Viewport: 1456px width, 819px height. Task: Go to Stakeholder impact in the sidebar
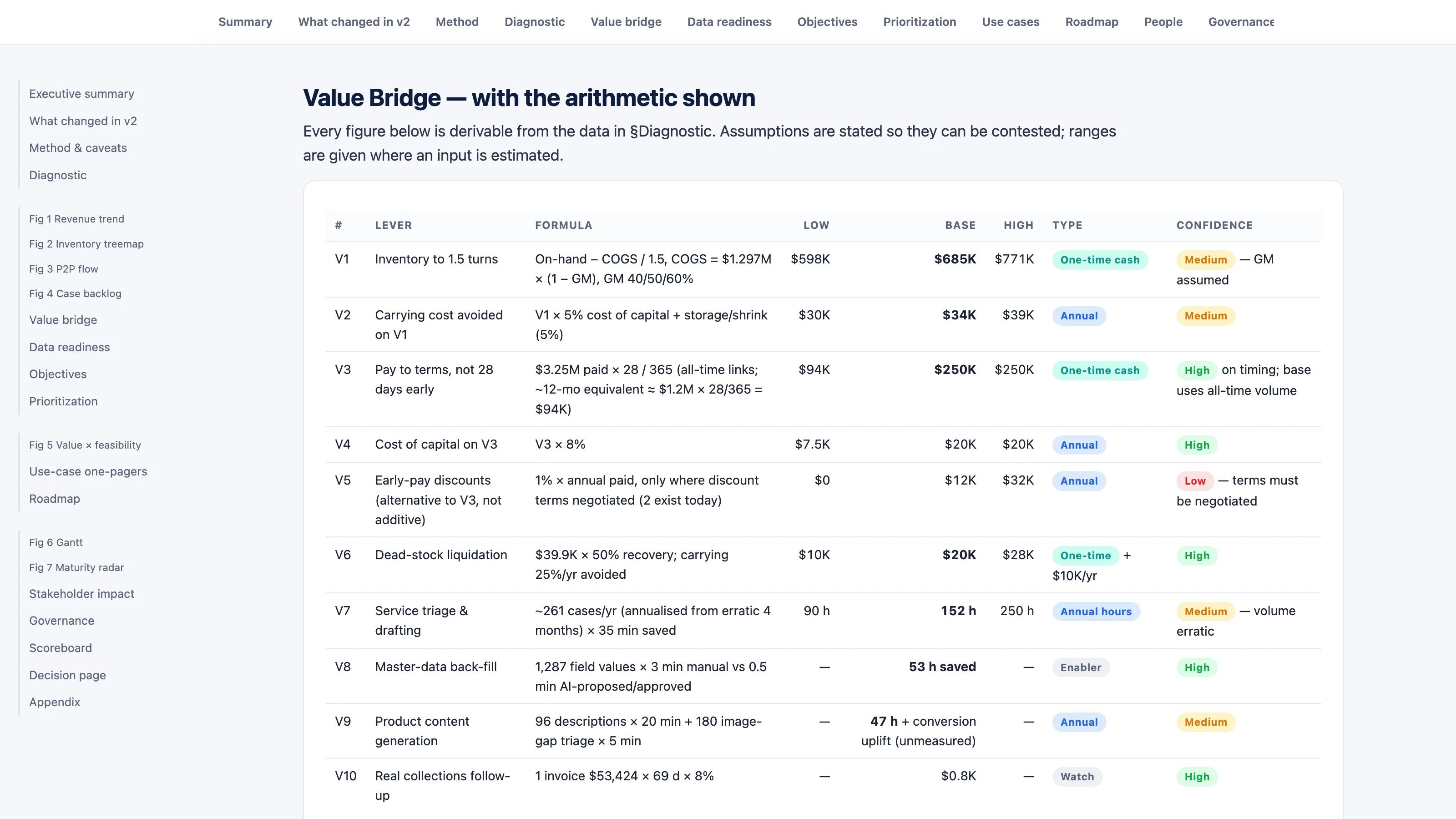(81, 593)
